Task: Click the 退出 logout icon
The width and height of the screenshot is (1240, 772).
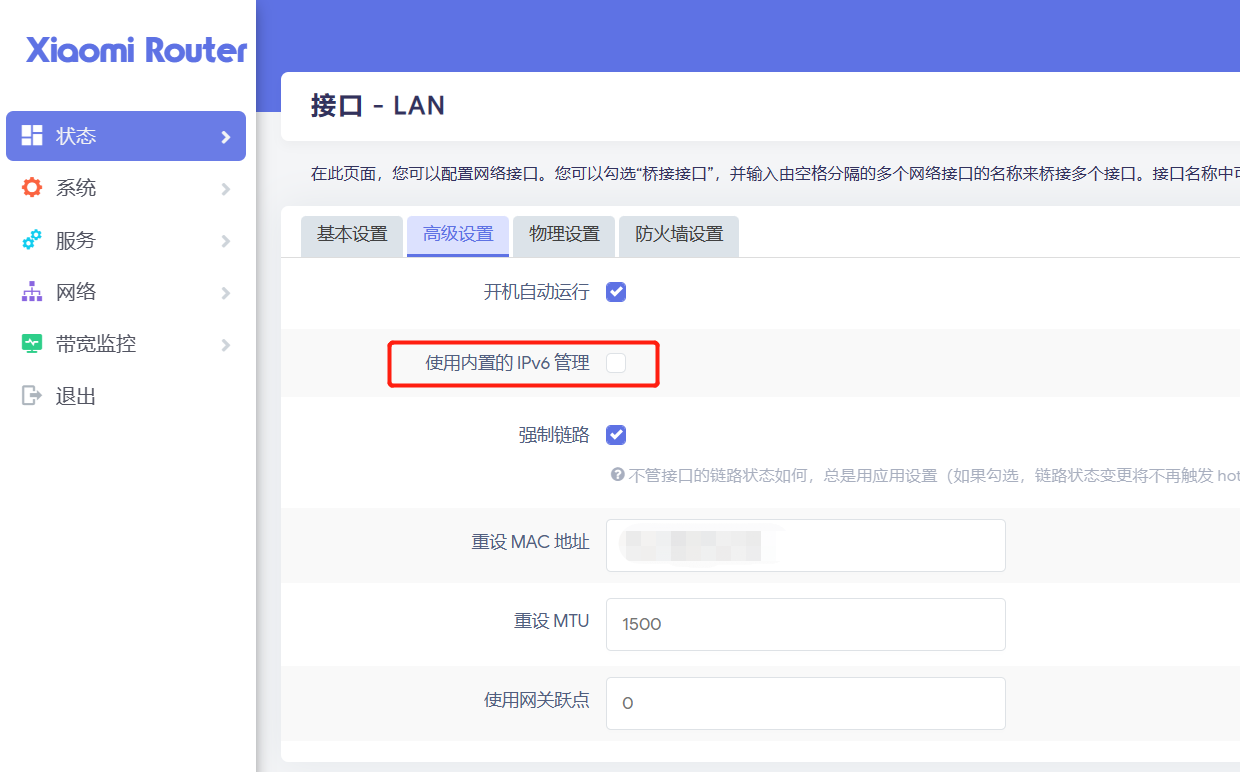Action: pyautogui.click(x=32, y=396)
